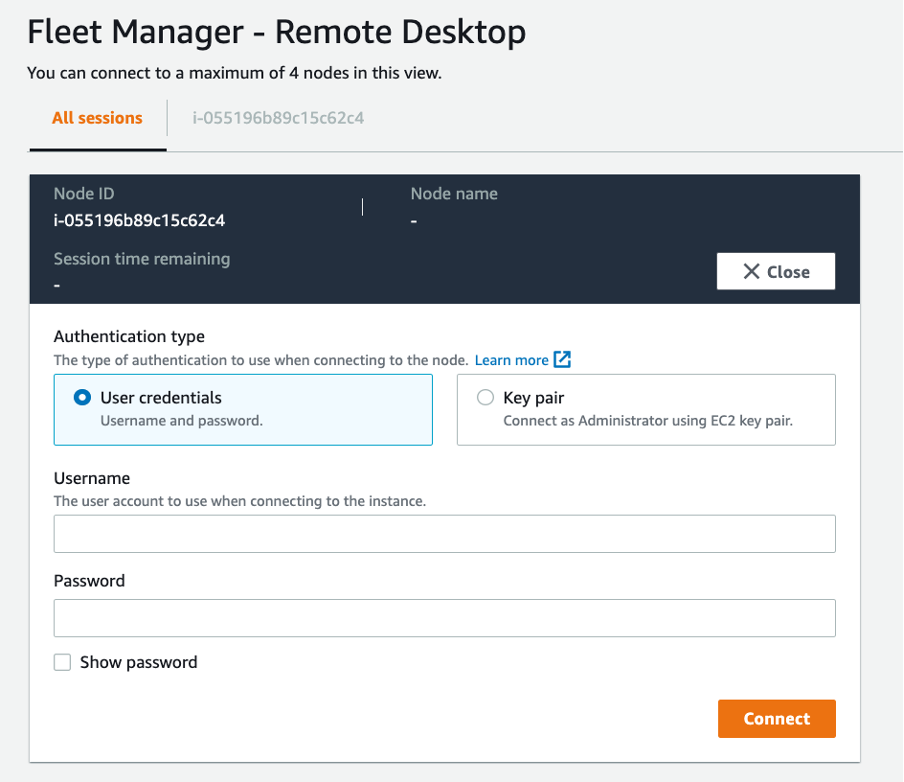
Task: Select the Key pair authentication option
Action: tap(645, 409)
